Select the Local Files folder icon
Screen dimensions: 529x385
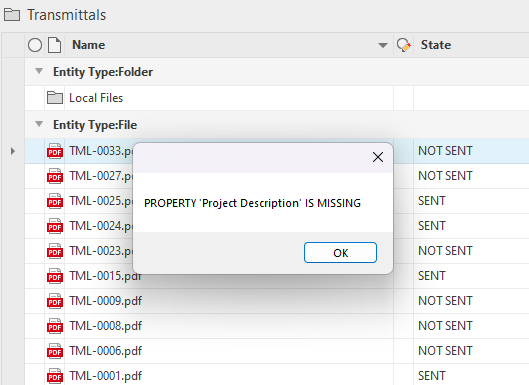[55, 98]
